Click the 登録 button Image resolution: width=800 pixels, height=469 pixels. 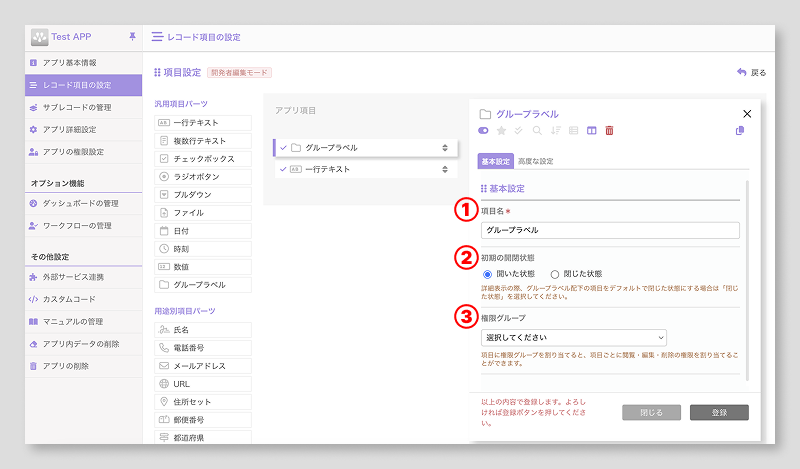(719, 412)
